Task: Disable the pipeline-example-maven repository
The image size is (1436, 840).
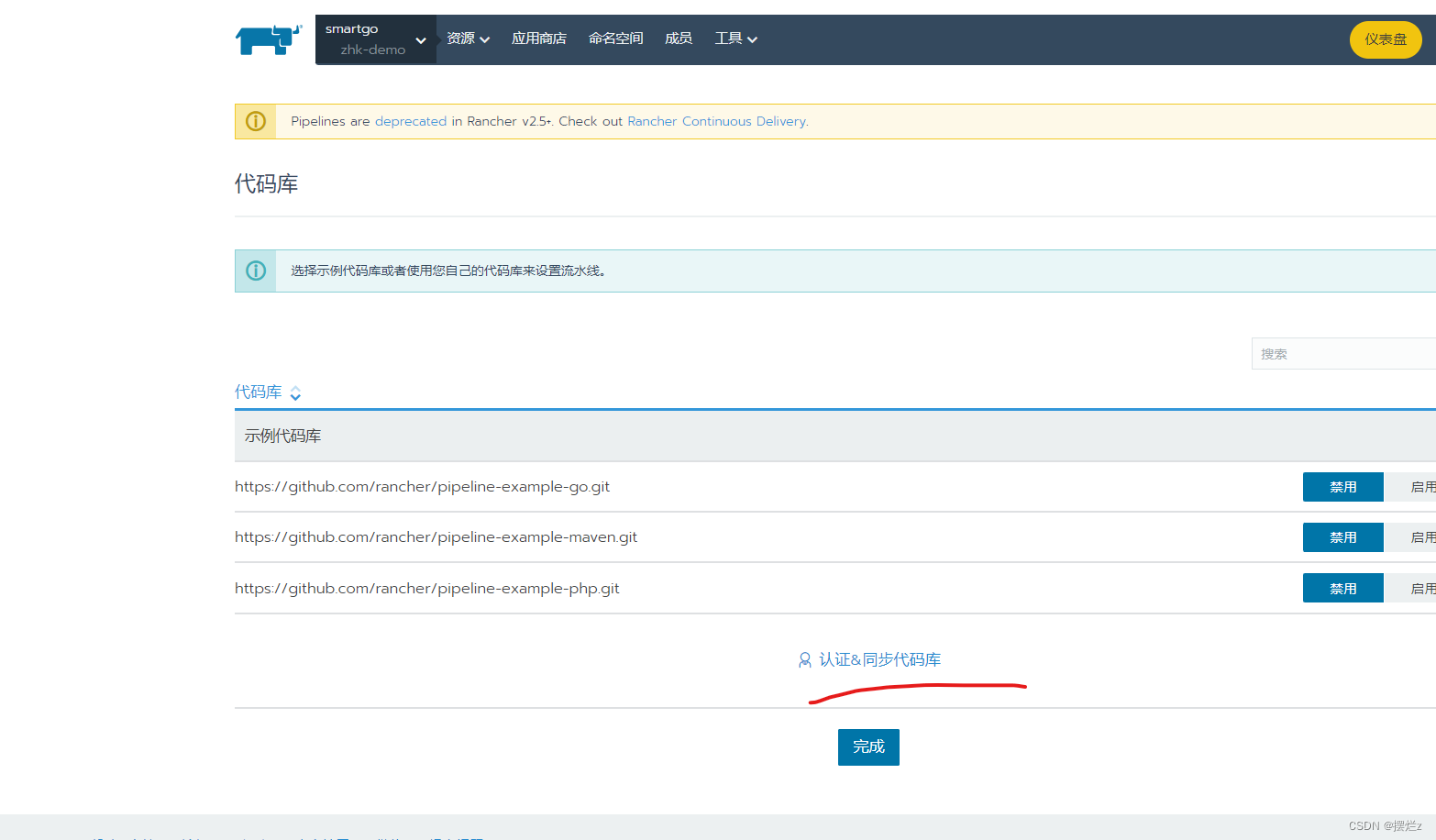Action: coord(1343,537)
